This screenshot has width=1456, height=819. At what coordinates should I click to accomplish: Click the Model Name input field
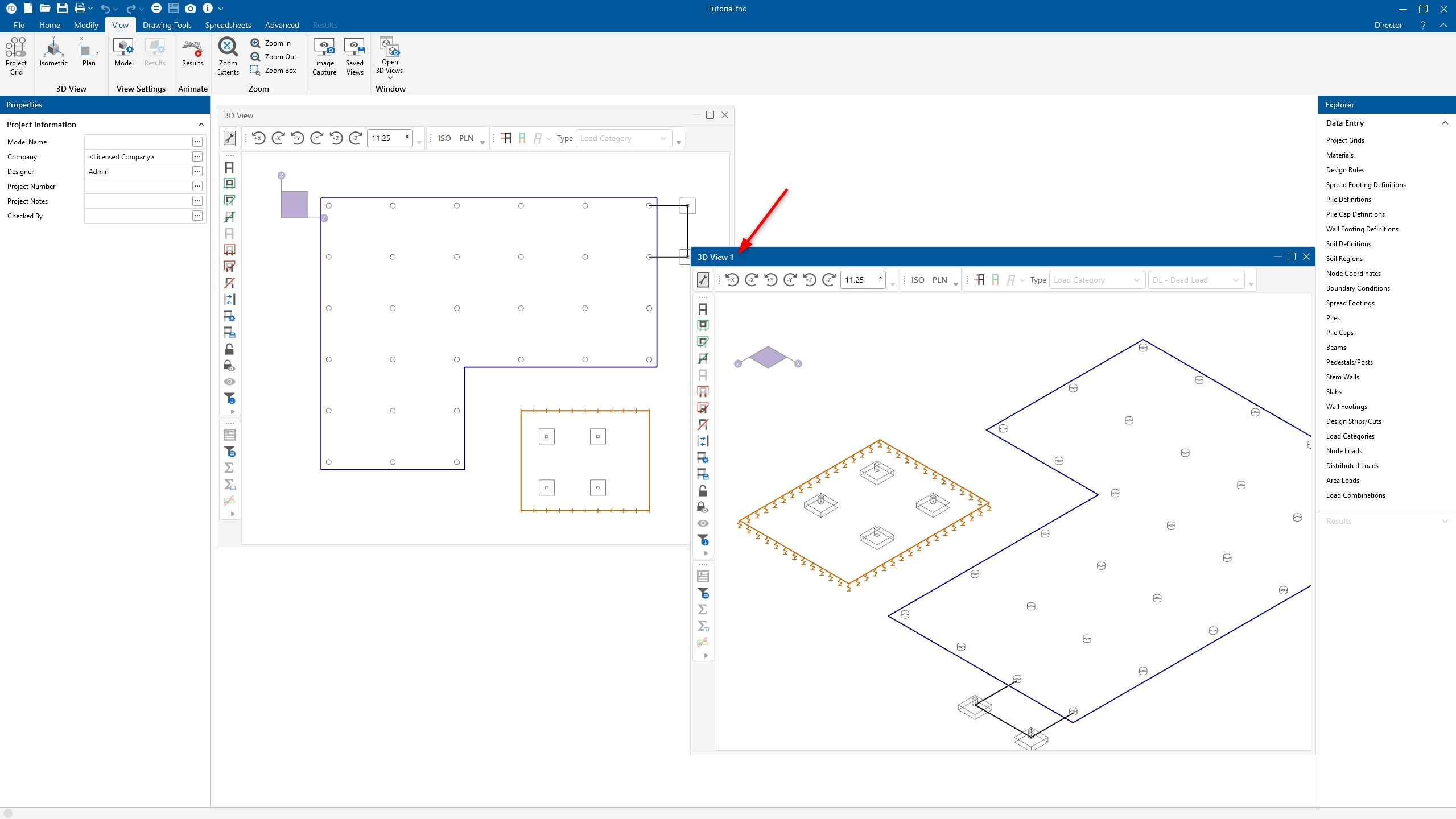[138, 142]
